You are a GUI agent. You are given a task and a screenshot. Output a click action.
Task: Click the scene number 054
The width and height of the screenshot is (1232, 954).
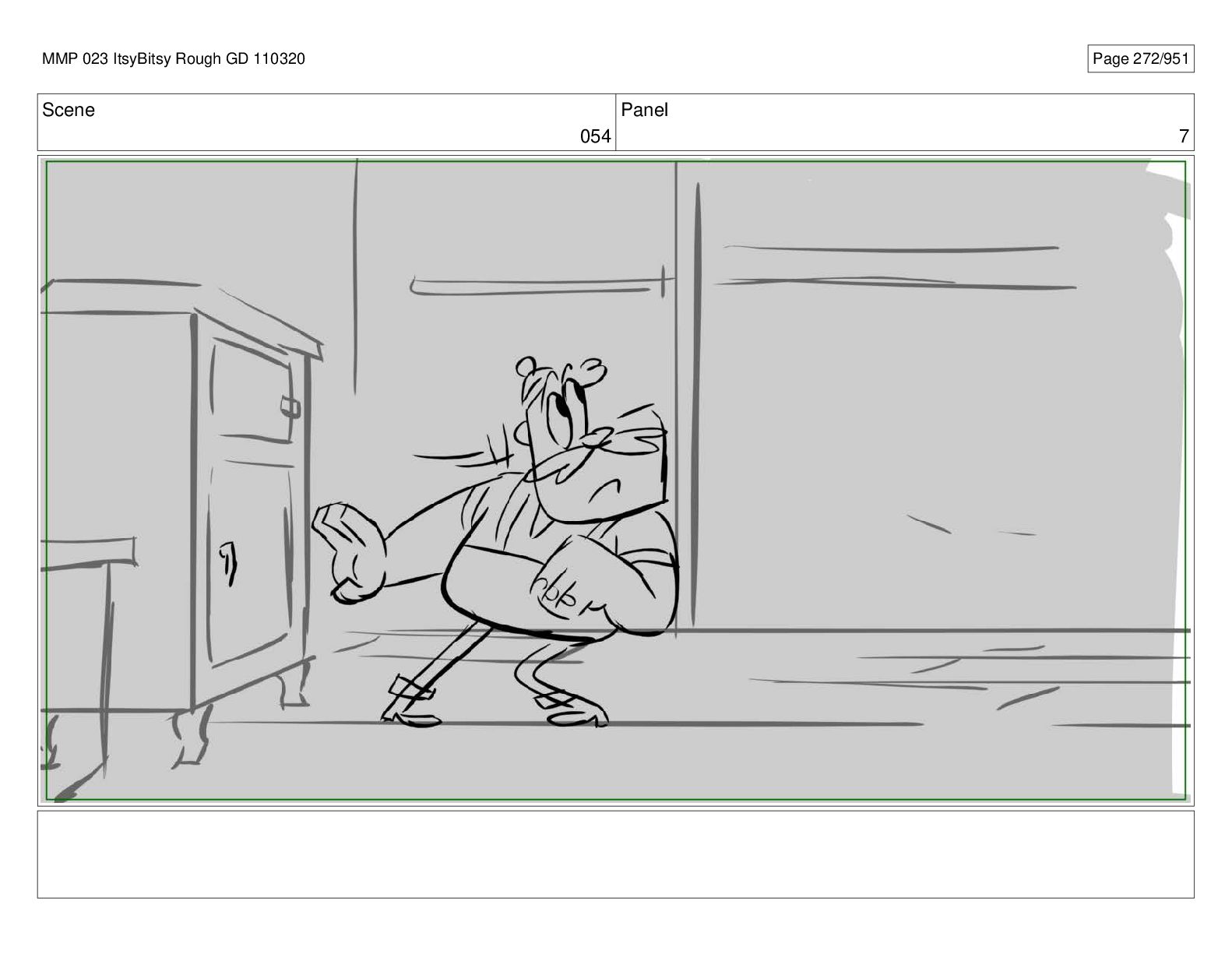click(595, 137)
